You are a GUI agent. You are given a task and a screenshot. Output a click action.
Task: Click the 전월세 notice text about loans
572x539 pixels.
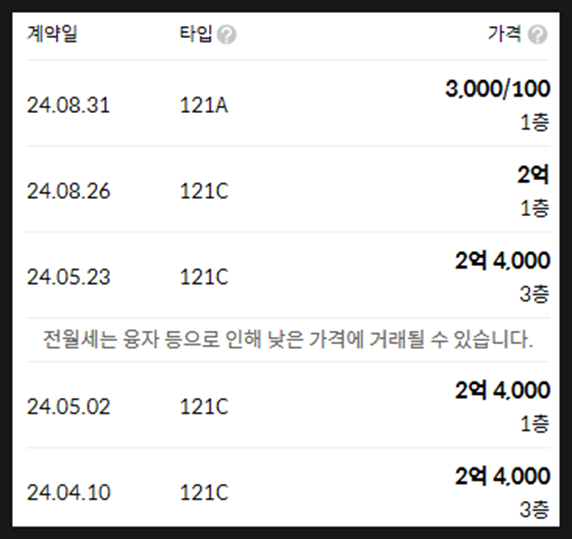click(x=288, y=340)
